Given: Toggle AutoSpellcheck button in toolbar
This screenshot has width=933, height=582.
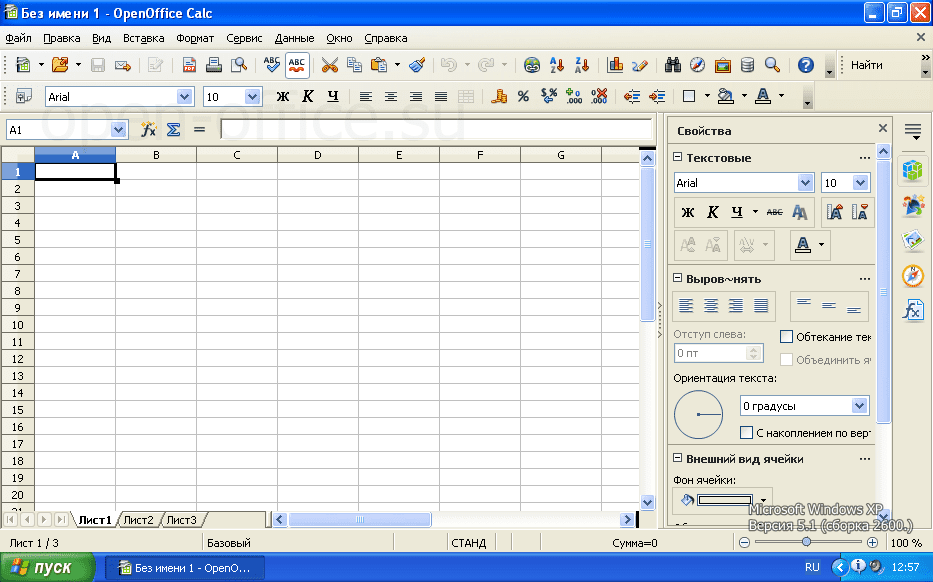Looking at the screenshot, I should tap(296, 65).
